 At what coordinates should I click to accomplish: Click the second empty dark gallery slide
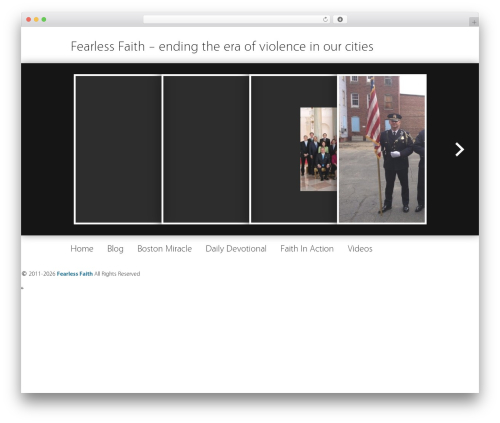pyautogui.click(x=206, y=149)
